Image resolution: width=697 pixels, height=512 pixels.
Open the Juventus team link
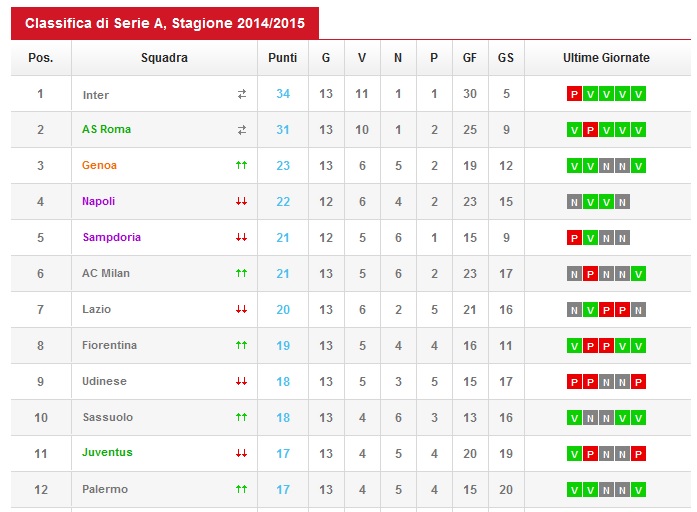(x=107, y=452)
